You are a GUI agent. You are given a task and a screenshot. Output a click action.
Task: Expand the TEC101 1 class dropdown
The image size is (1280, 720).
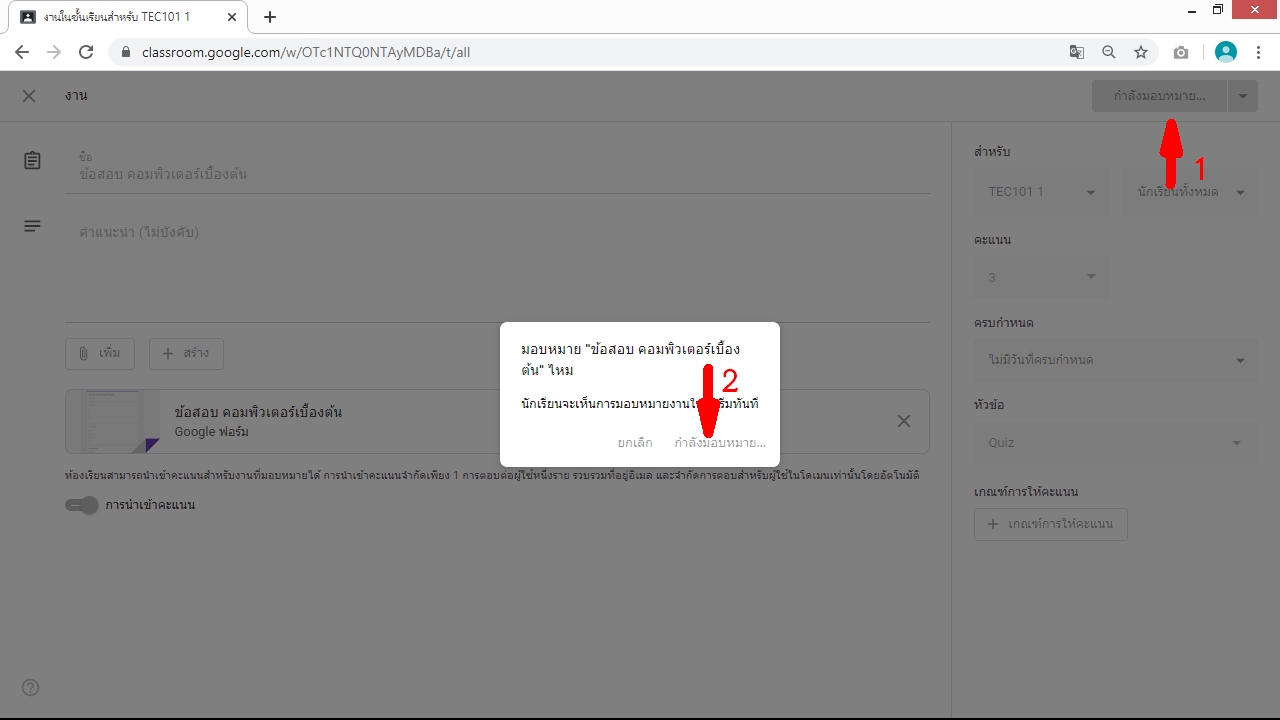coord(1041,192)
